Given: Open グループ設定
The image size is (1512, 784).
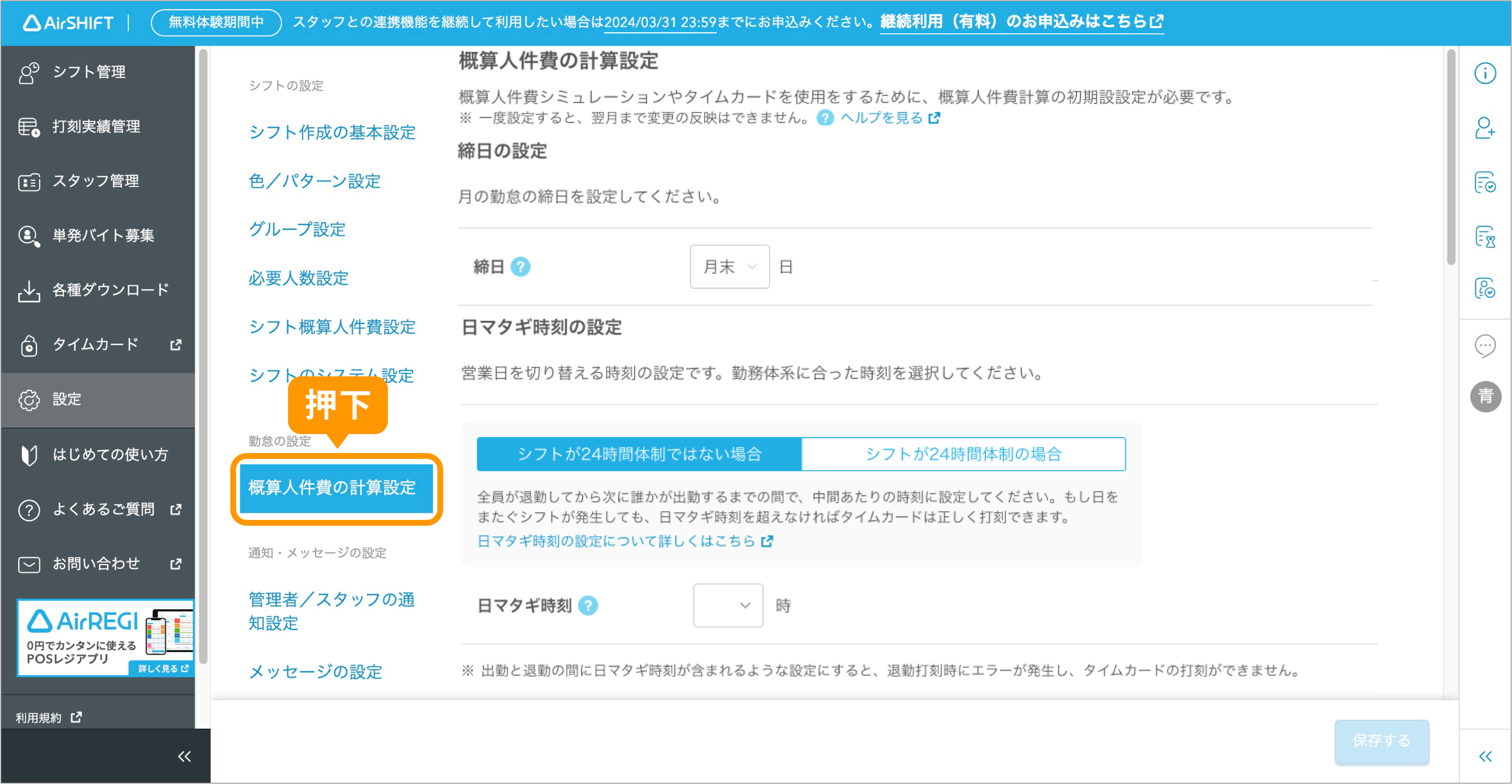Looking at the screenshot, I should click(x=297, y=230).
